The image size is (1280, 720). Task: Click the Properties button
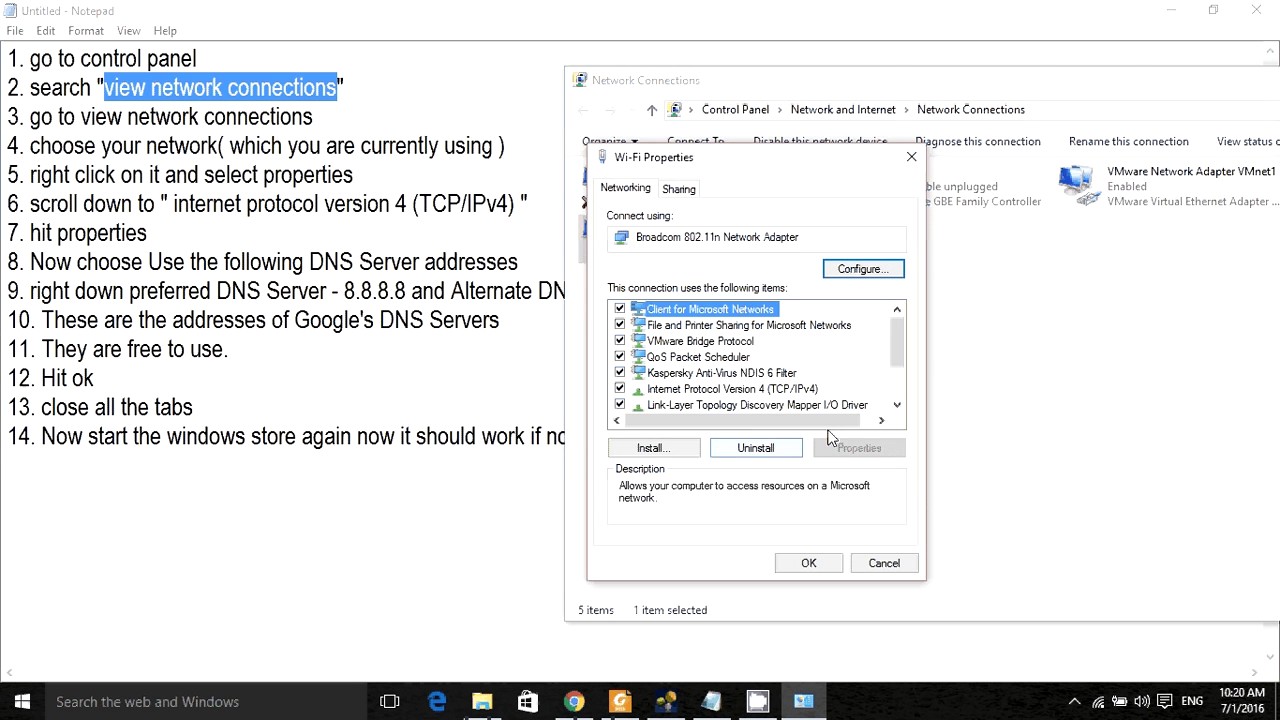click(858, 448)
